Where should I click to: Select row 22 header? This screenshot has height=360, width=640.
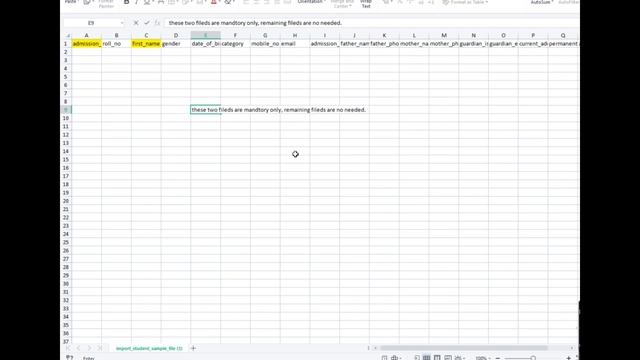click(66, 218)
